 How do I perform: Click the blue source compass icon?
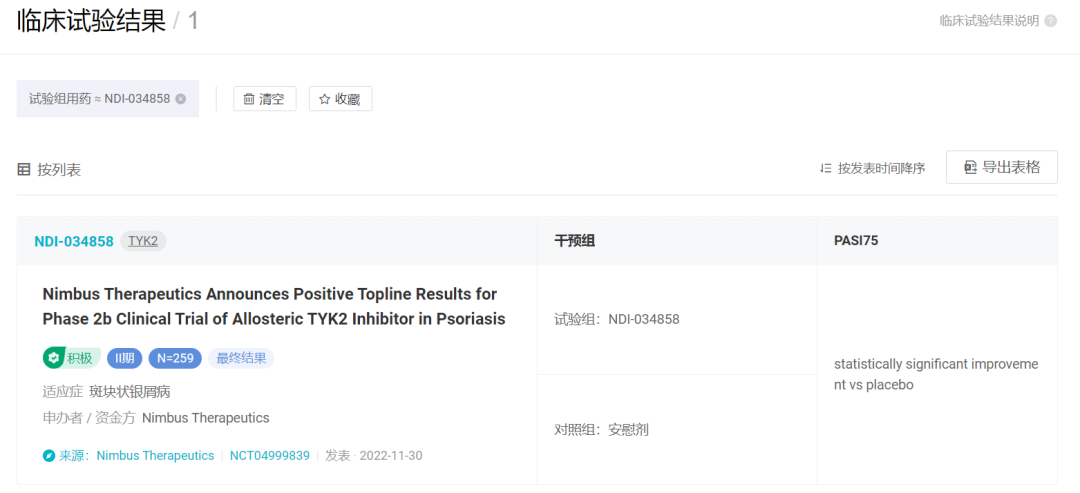(x=49, y=456)
